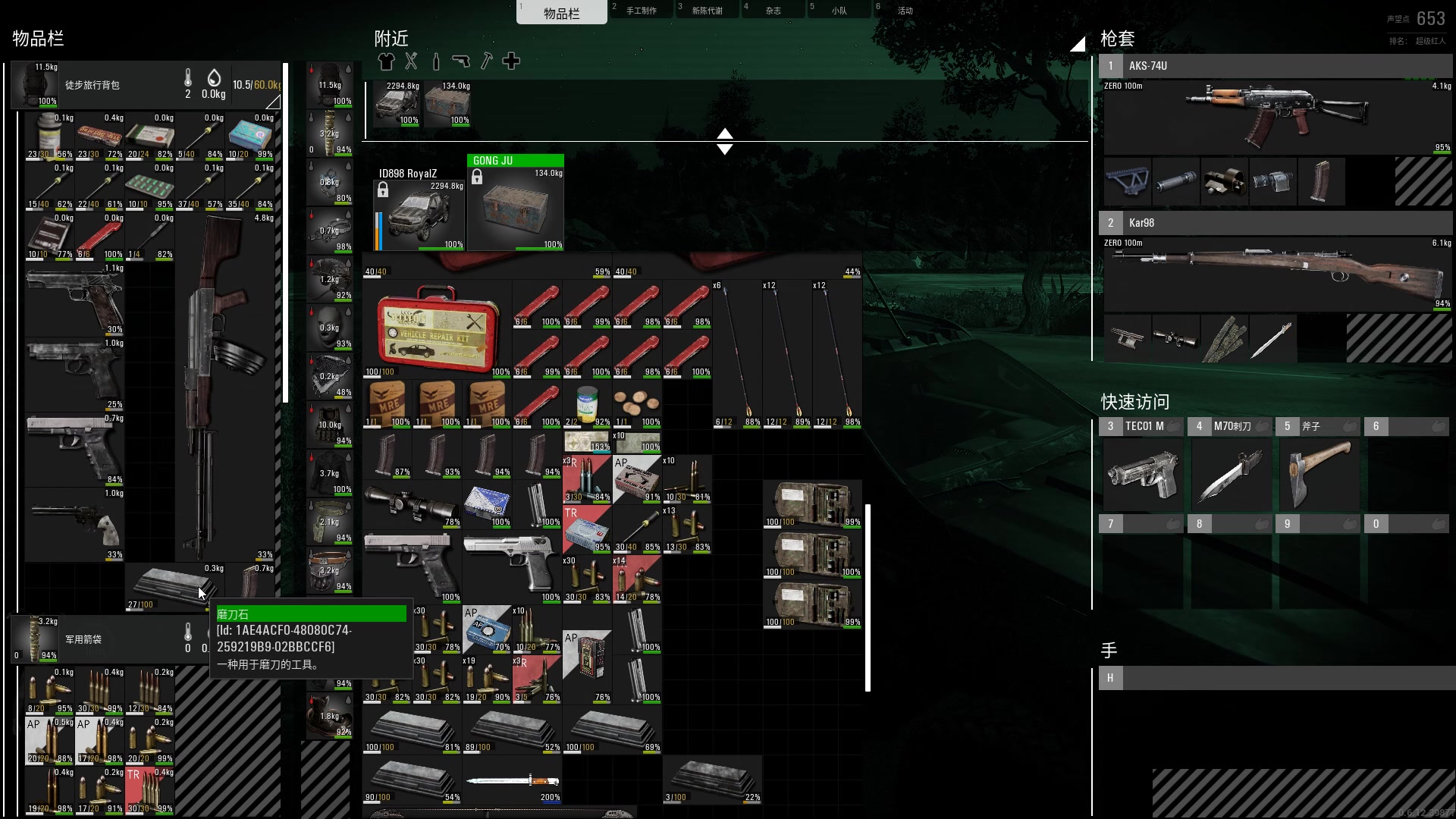Select the whetstone with 27/100 uses

(174, 587)
